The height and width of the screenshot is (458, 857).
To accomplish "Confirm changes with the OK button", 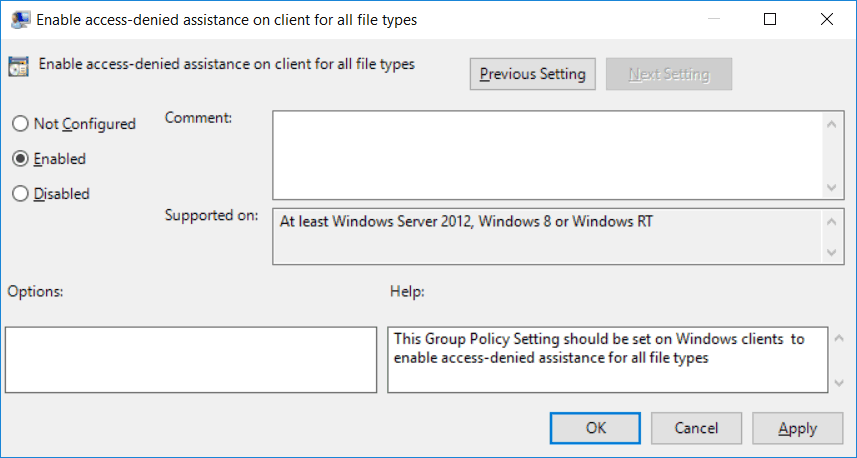I will point(595,428).
